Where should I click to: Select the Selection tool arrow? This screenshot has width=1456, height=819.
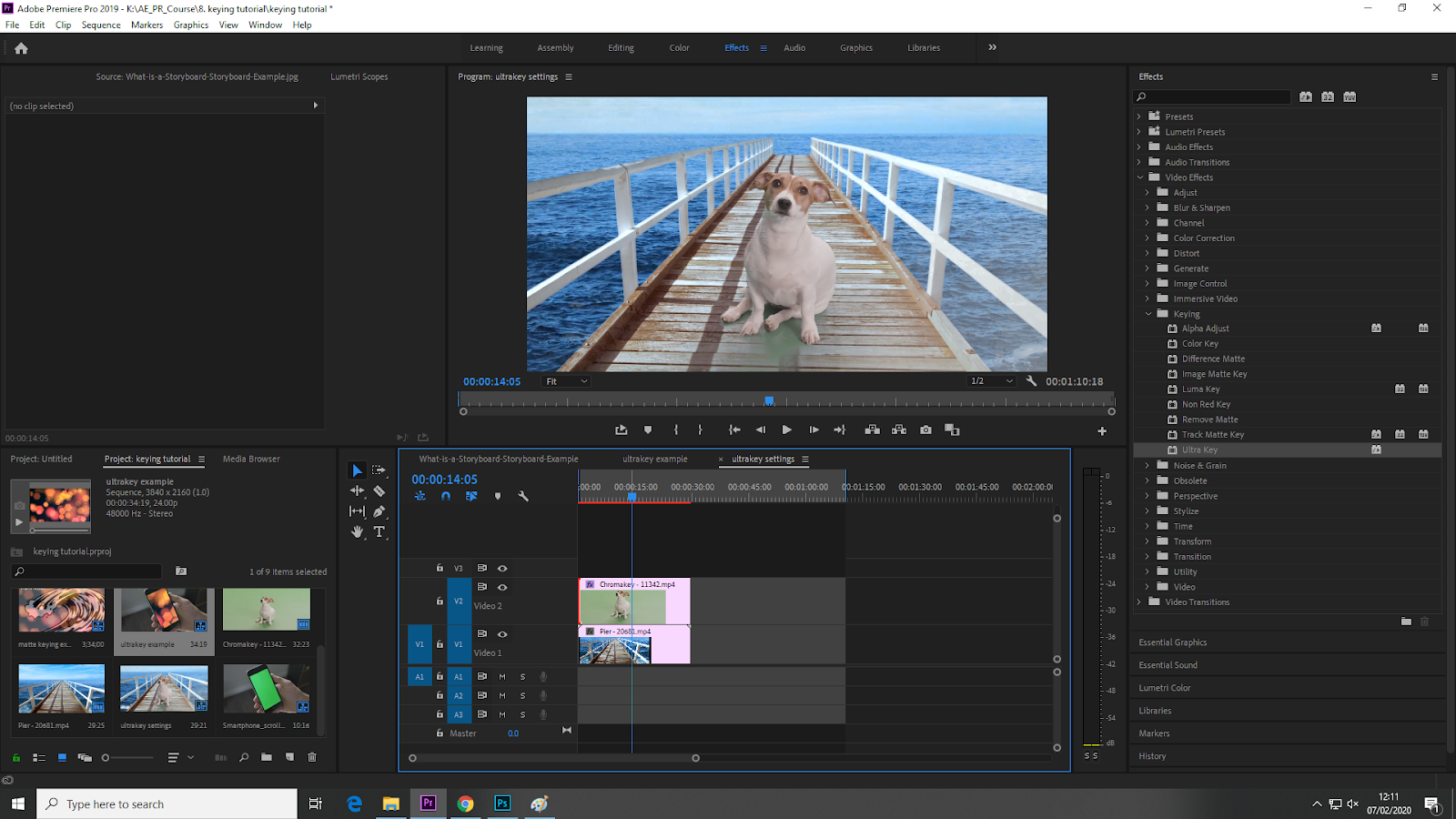point(357,470)
